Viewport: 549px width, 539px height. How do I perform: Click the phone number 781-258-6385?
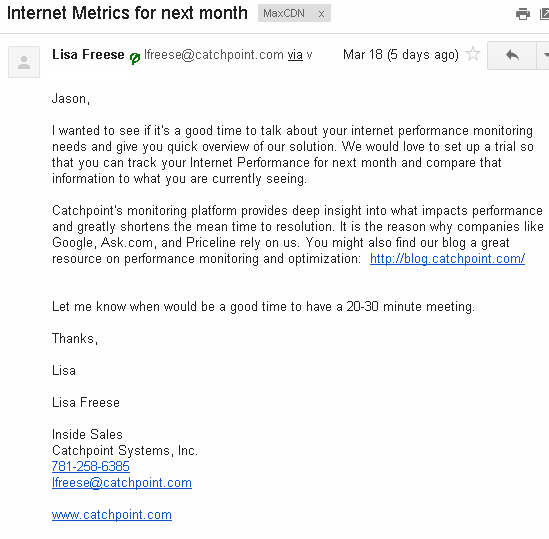pyautogui.click(x=91, y=467)
